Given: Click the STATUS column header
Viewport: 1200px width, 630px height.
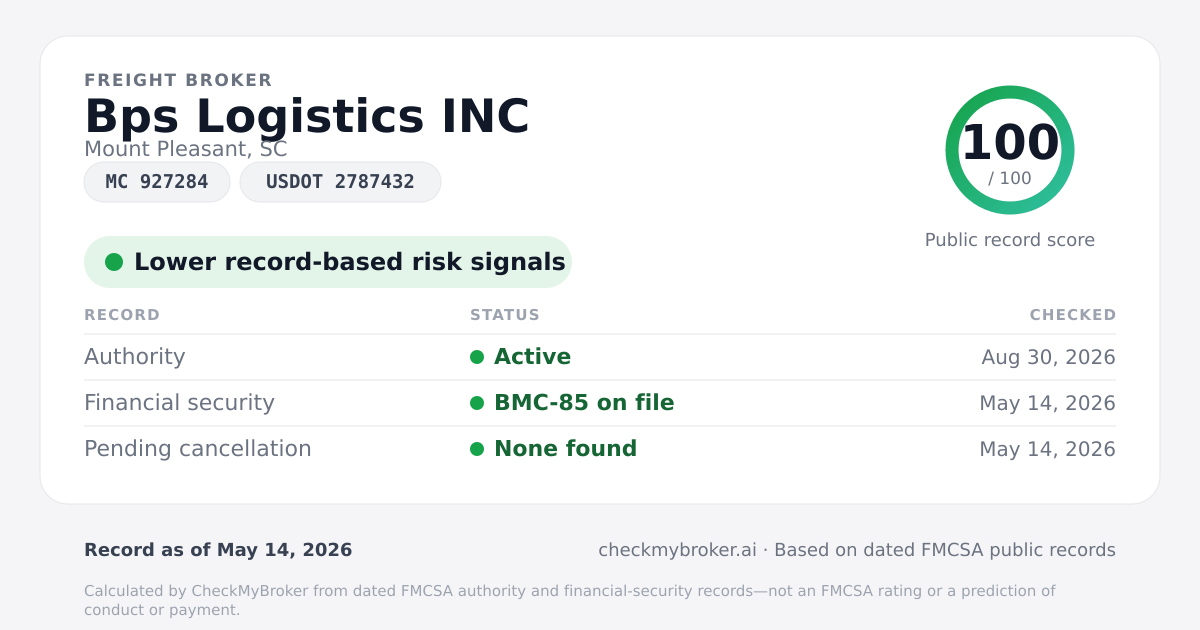Looking at the screenshot, I should [x=505, y=315].
